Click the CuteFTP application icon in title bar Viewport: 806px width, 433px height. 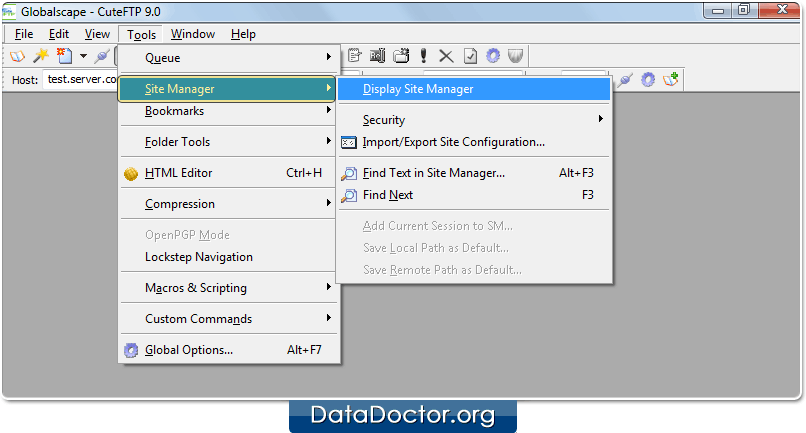click(9, 12)
